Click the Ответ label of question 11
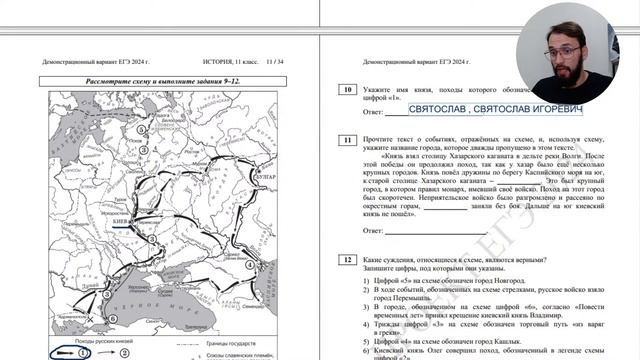Image resolution: width=640 pixels, height=360 pixels. 373,231
